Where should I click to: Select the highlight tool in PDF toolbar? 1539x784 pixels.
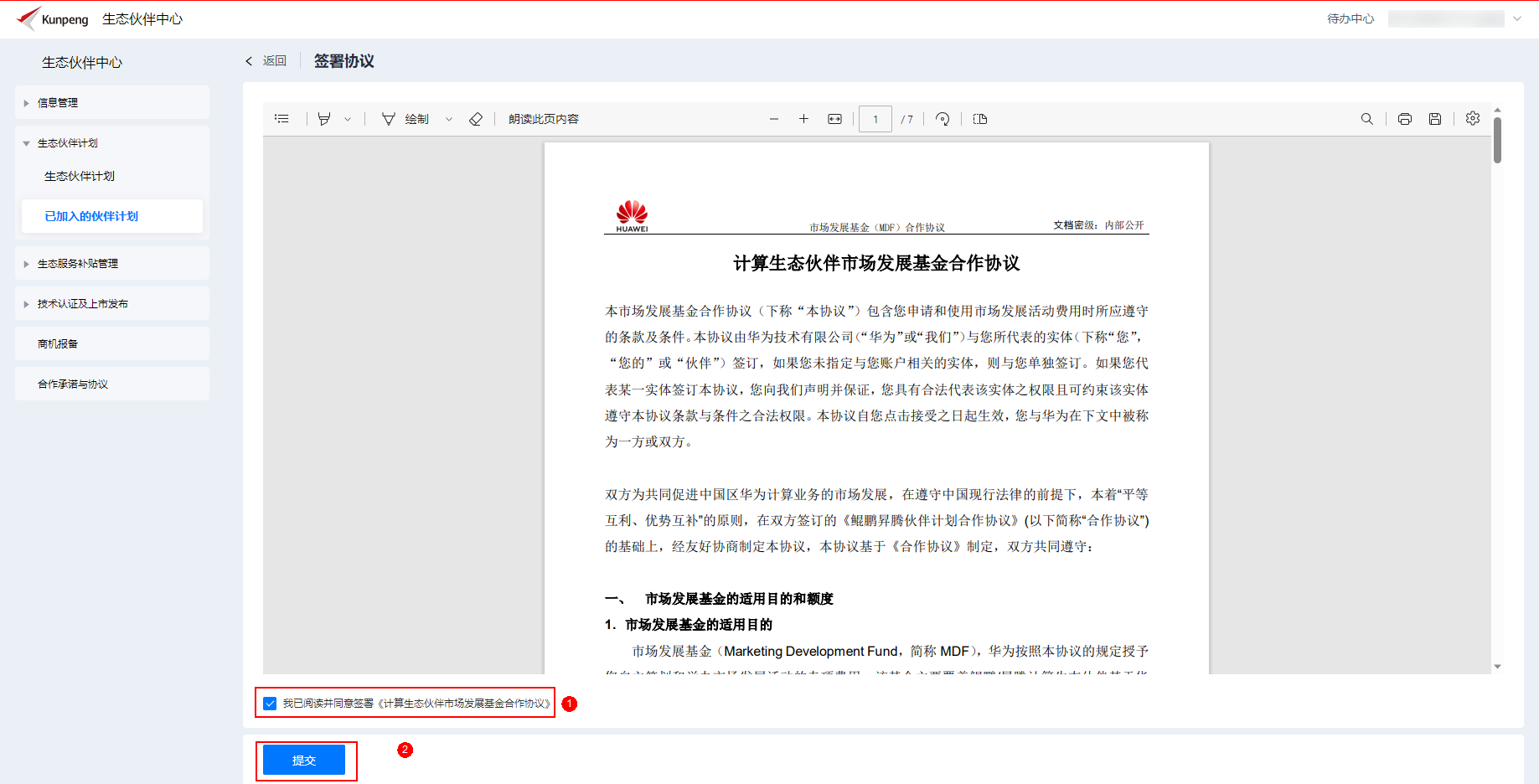click(x=324, y=119)
